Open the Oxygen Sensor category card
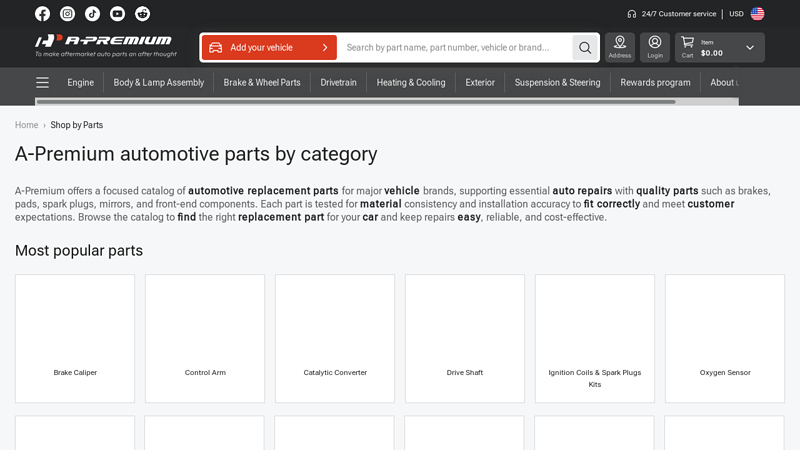The image size is (800, 450). click(x=725, y=339)
